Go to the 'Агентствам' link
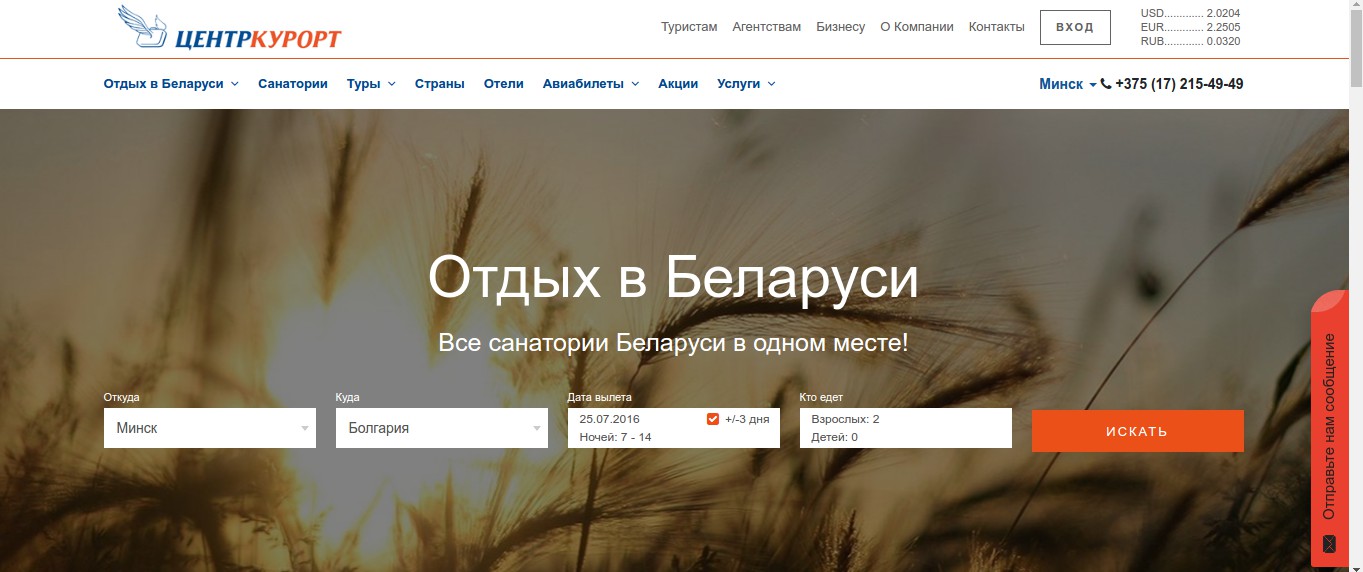 [x=767, y=27]
